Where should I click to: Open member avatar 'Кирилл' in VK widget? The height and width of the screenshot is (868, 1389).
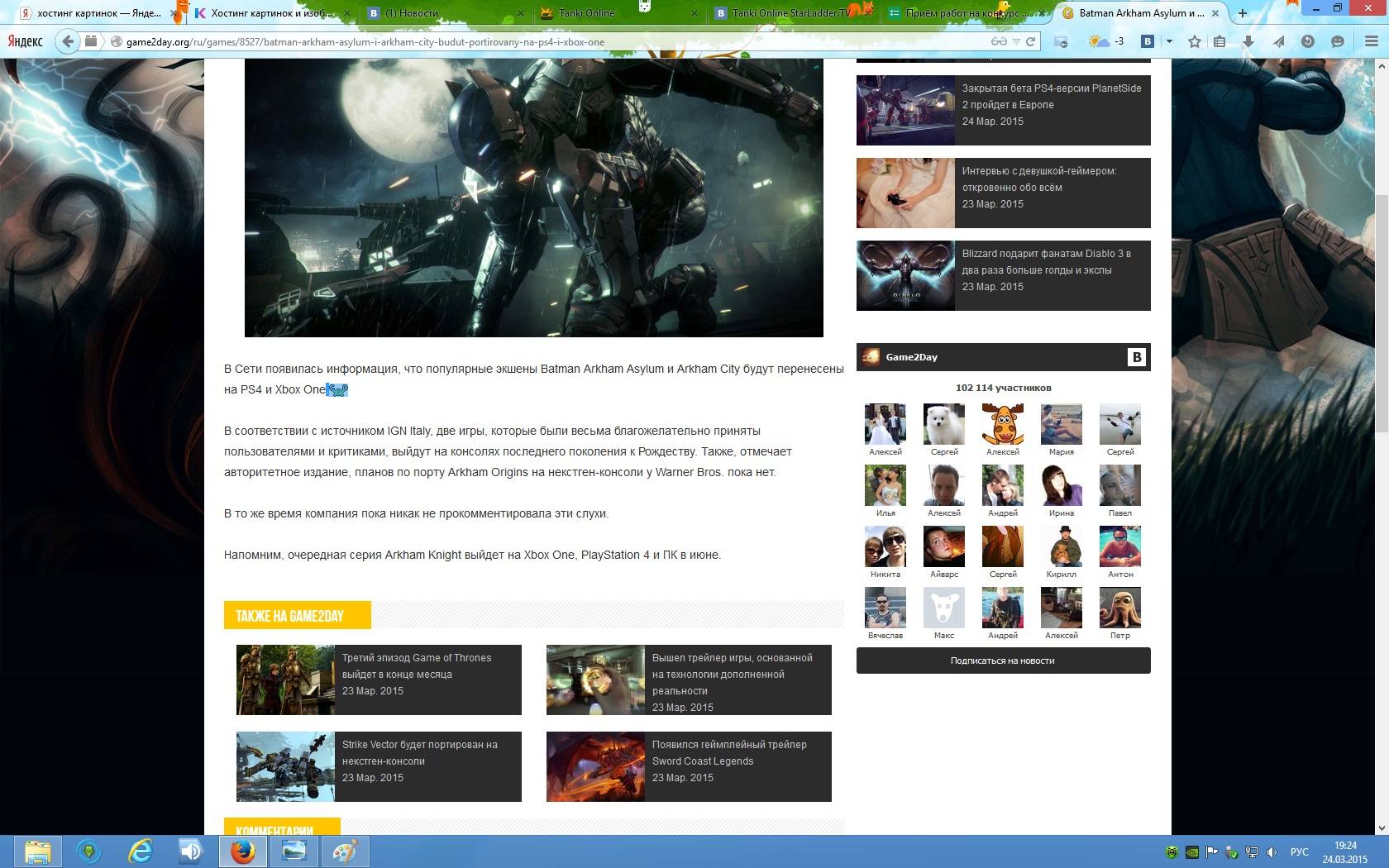pyautogui.click(x=1062, y=546)
